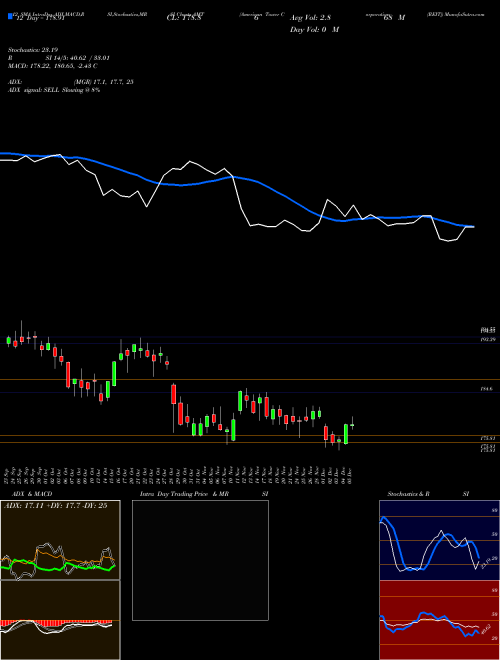Click the MACD histogram sub-chart
The height and width of the screenshot is (660, 500).
pos(60,620)
